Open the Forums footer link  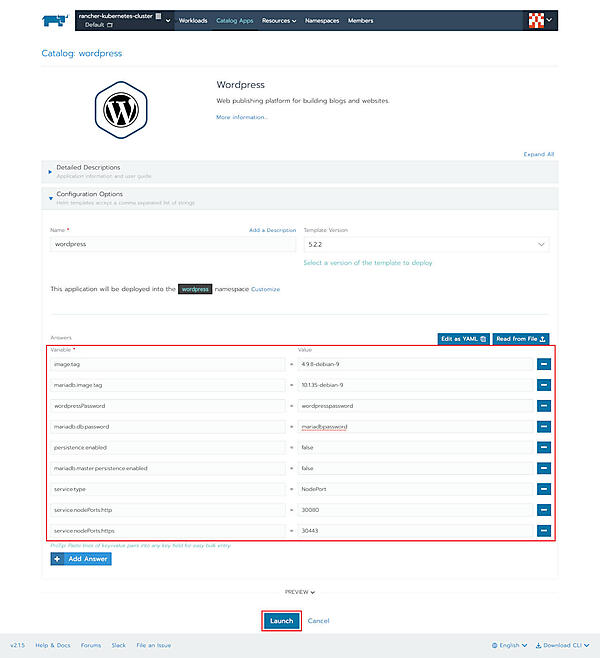91,645
